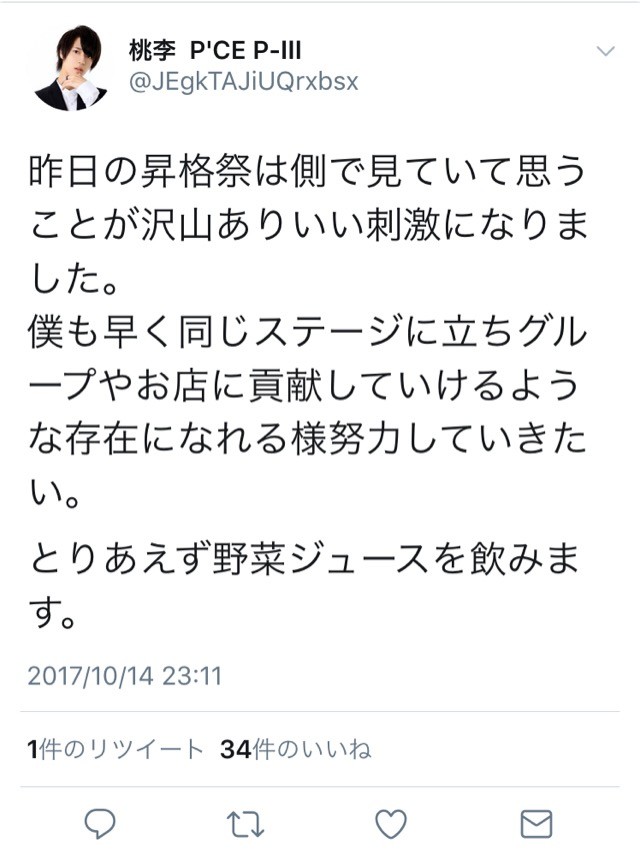The width and height of the screenshot is (640, 855).
Task: Tap the text 努力していきたい
Action: (x=308, y=465)
